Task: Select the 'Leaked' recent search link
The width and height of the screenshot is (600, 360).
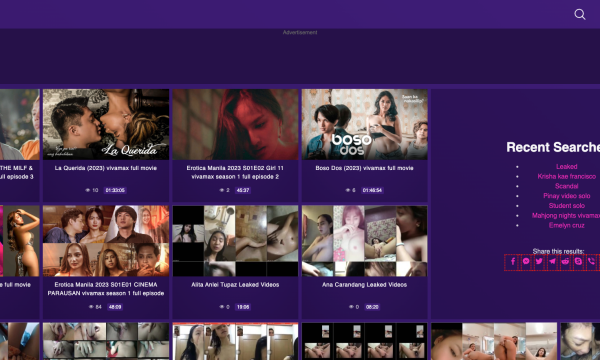Action: [x=566, y=166]
